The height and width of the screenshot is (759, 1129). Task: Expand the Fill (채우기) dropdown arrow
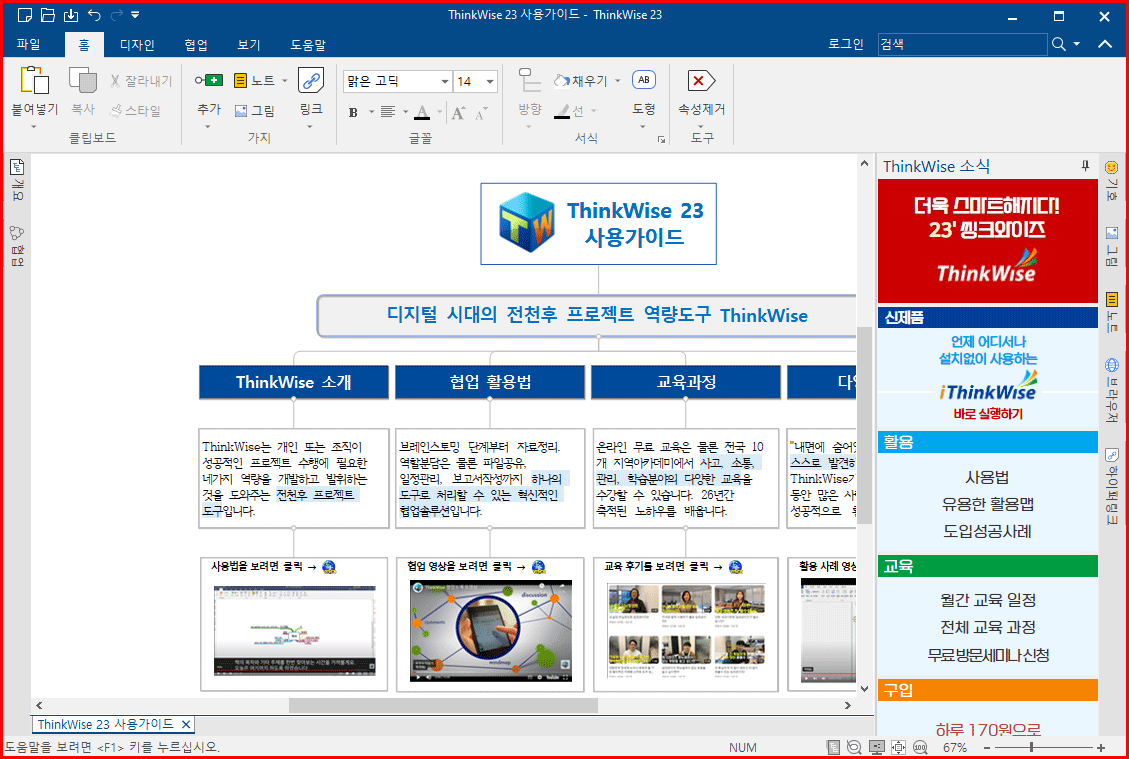pyautogui.click(x=618, y=81)
